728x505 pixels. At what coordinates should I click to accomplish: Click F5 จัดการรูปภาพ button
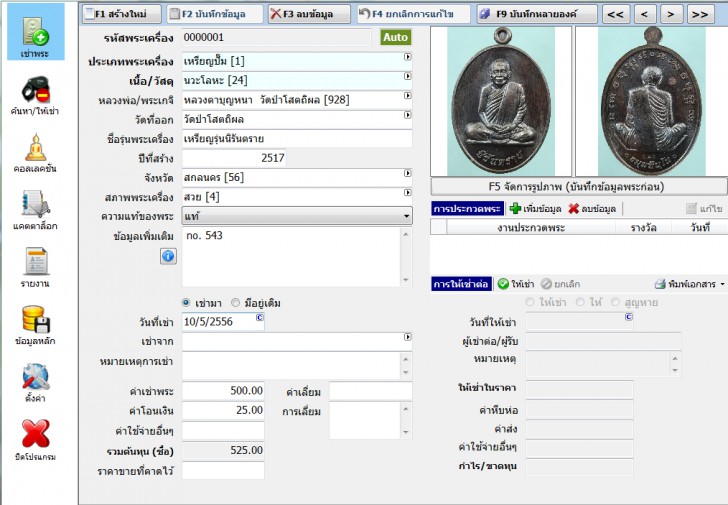(x=579, y=187)
